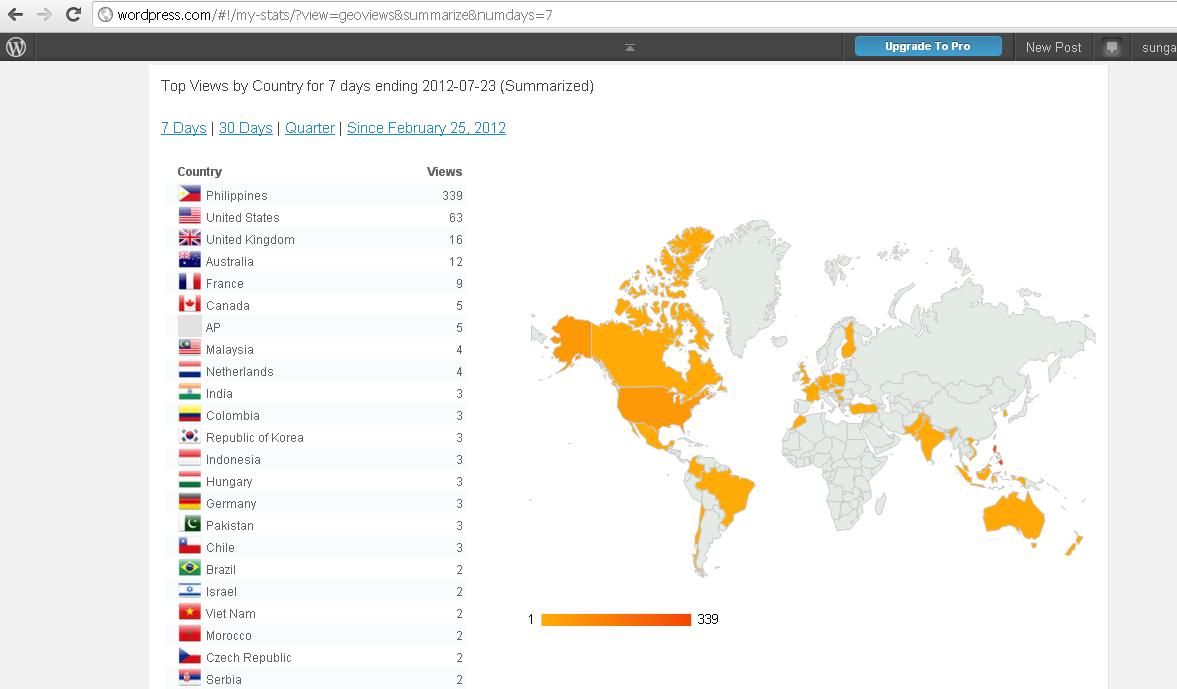
Task: Click the Upgrade To Pro button
Action: 927,47
